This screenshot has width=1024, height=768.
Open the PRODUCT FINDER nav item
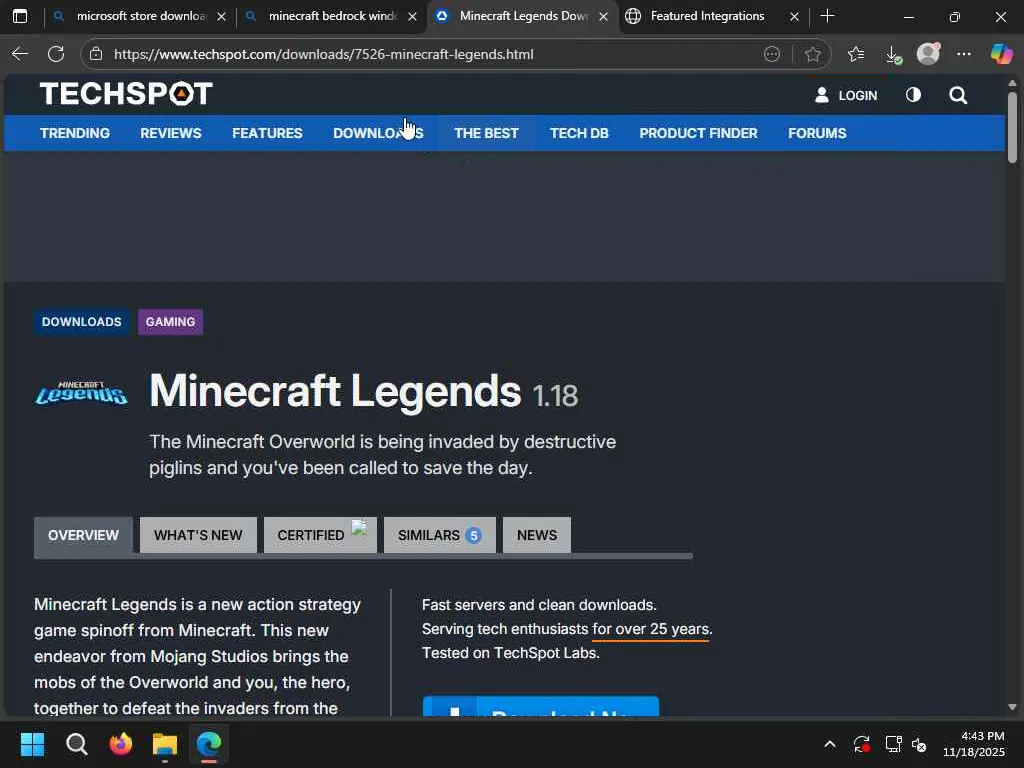pyautogui.click(x=698, y=133)
